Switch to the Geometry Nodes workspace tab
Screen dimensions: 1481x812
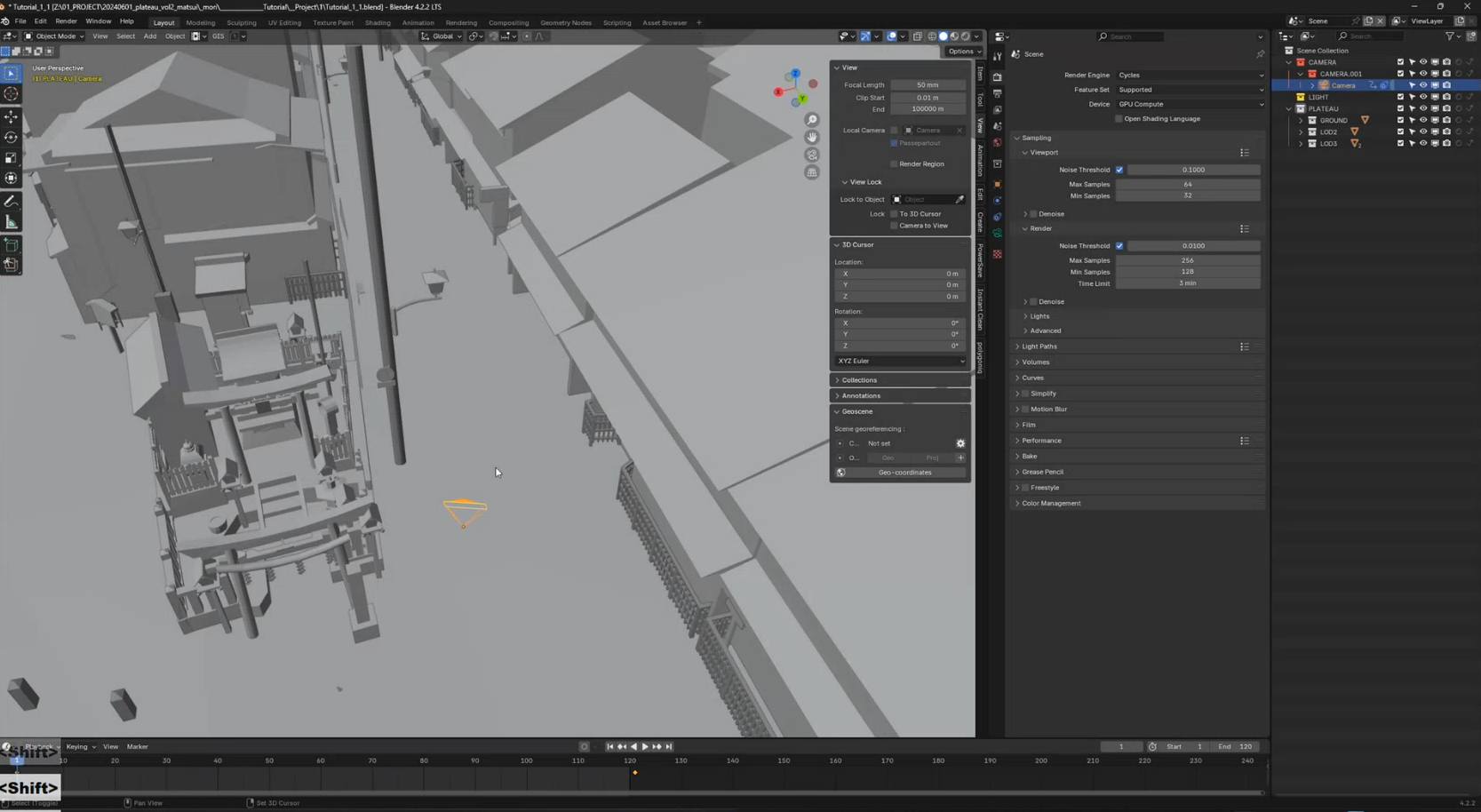pos(566,23)
